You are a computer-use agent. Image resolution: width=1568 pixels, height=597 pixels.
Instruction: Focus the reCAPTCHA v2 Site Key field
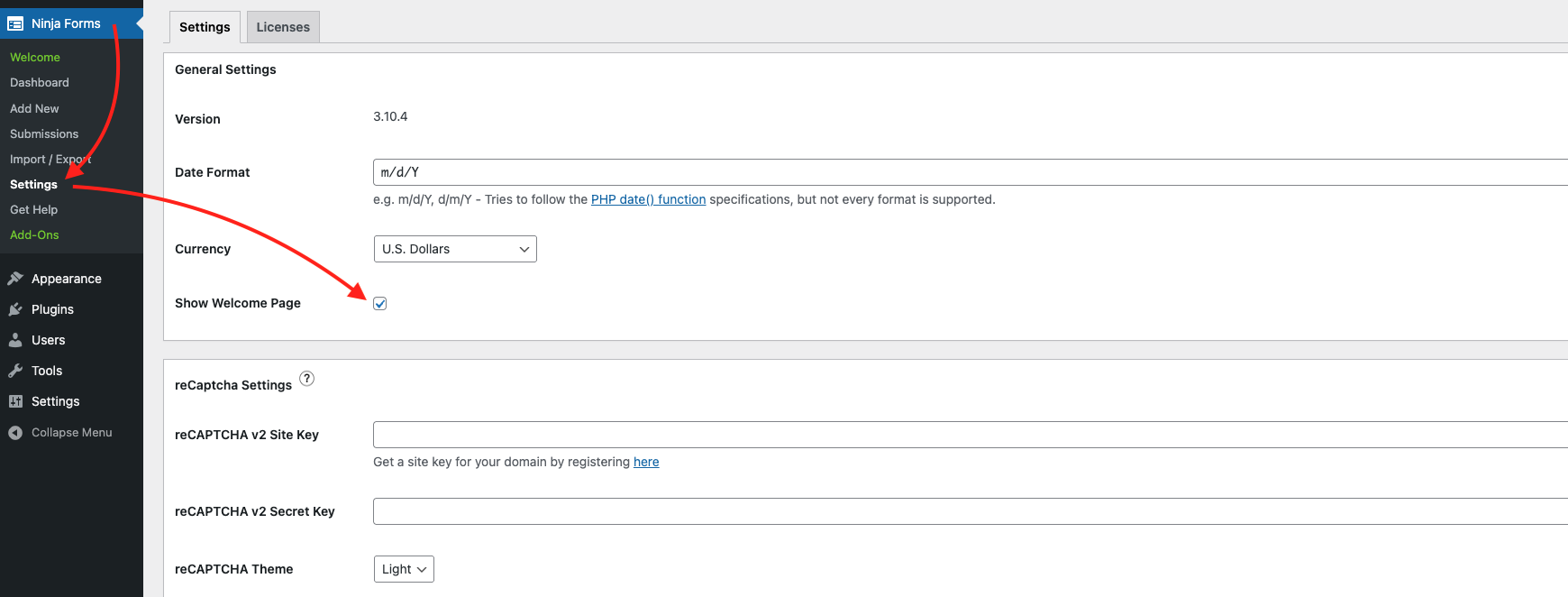pyautogui.click(x=971, y=435)
